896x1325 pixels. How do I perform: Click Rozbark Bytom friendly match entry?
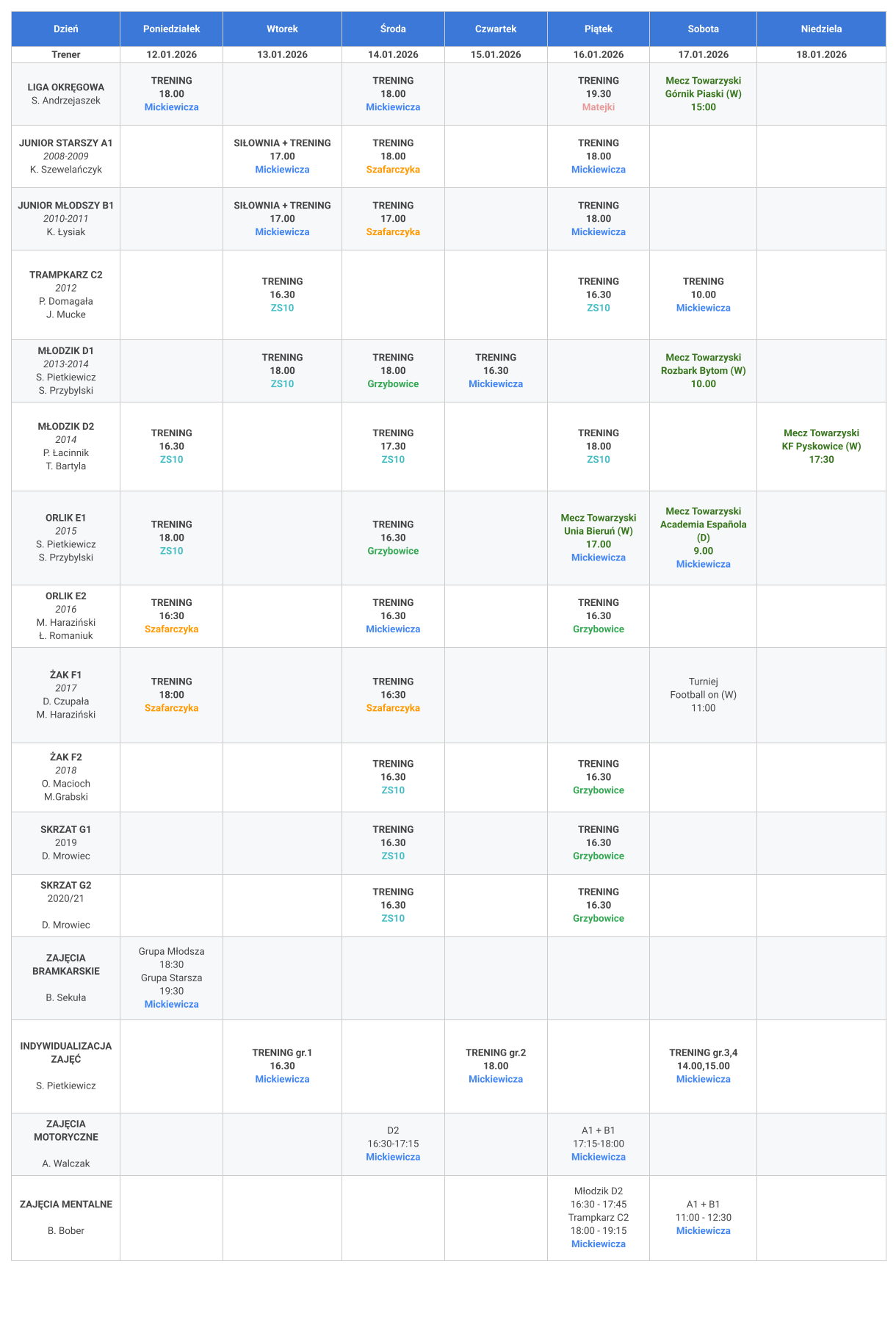(703, 371)
